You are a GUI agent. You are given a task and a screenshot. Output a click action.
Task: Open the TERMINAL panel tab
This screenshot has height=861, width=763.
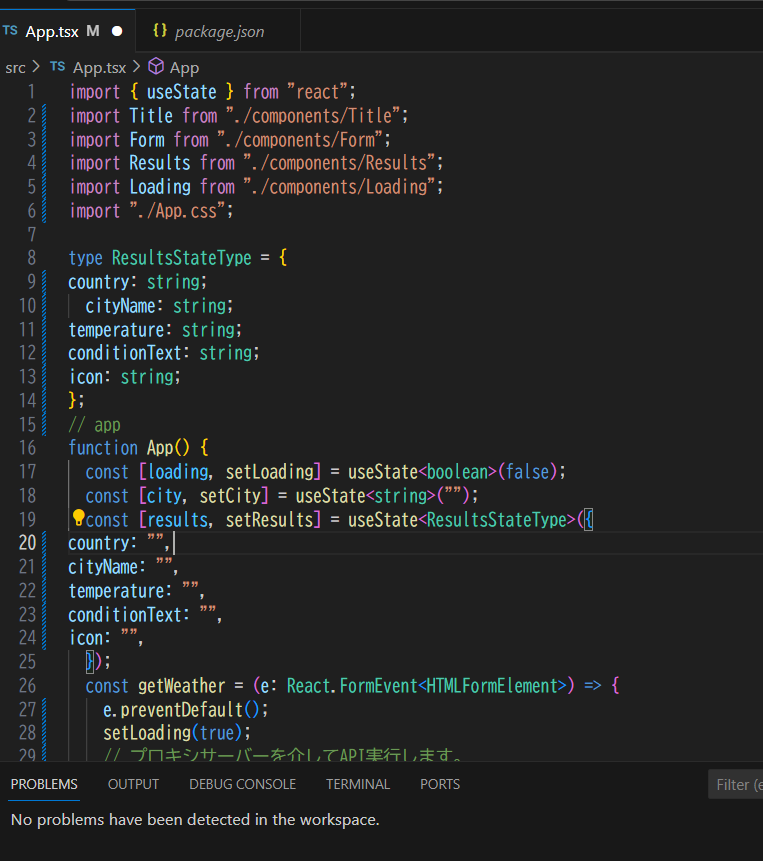(358, 784)
